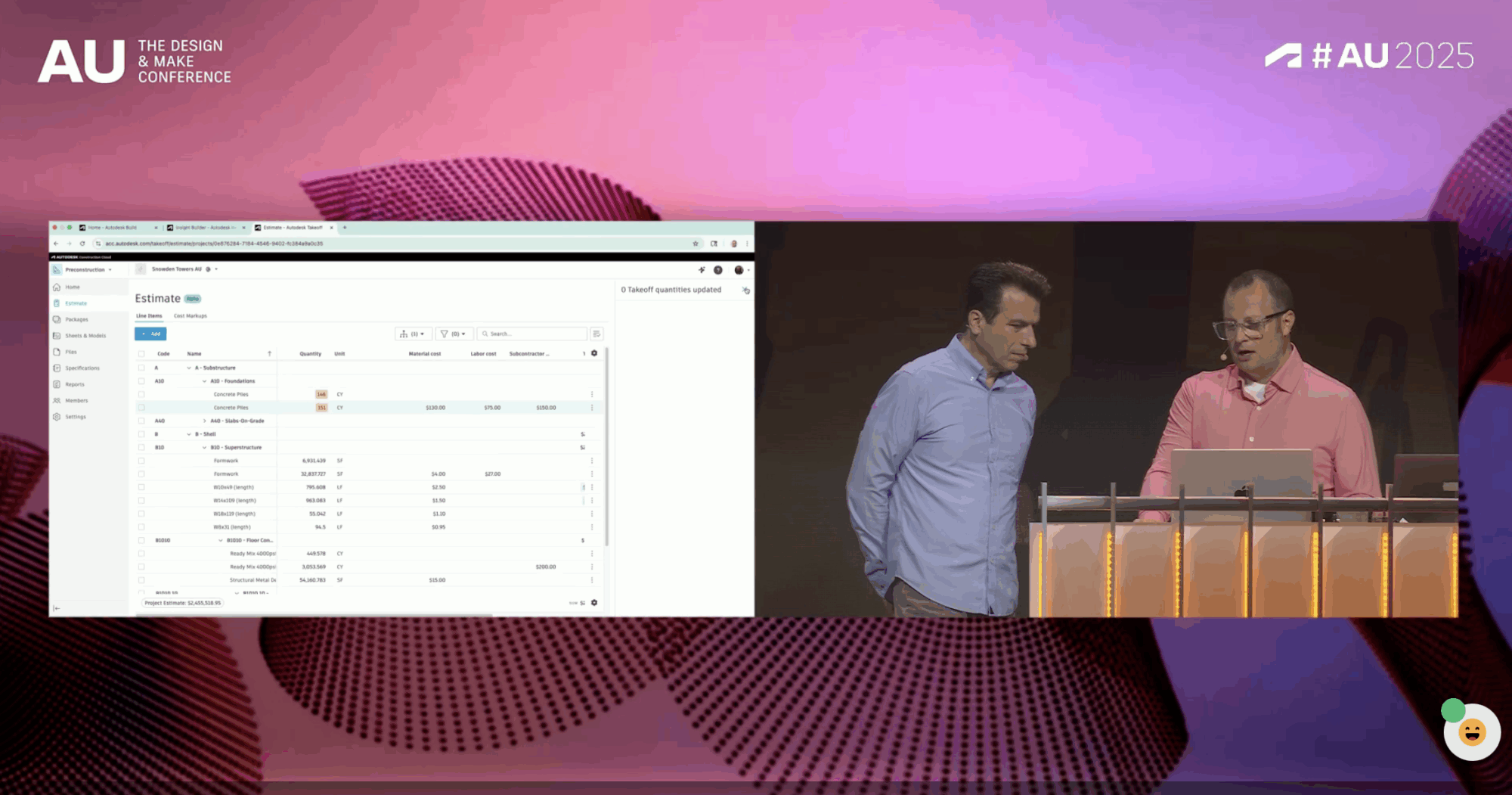
Task: Open the Preconstruction product icon
Action: point(57,270)
